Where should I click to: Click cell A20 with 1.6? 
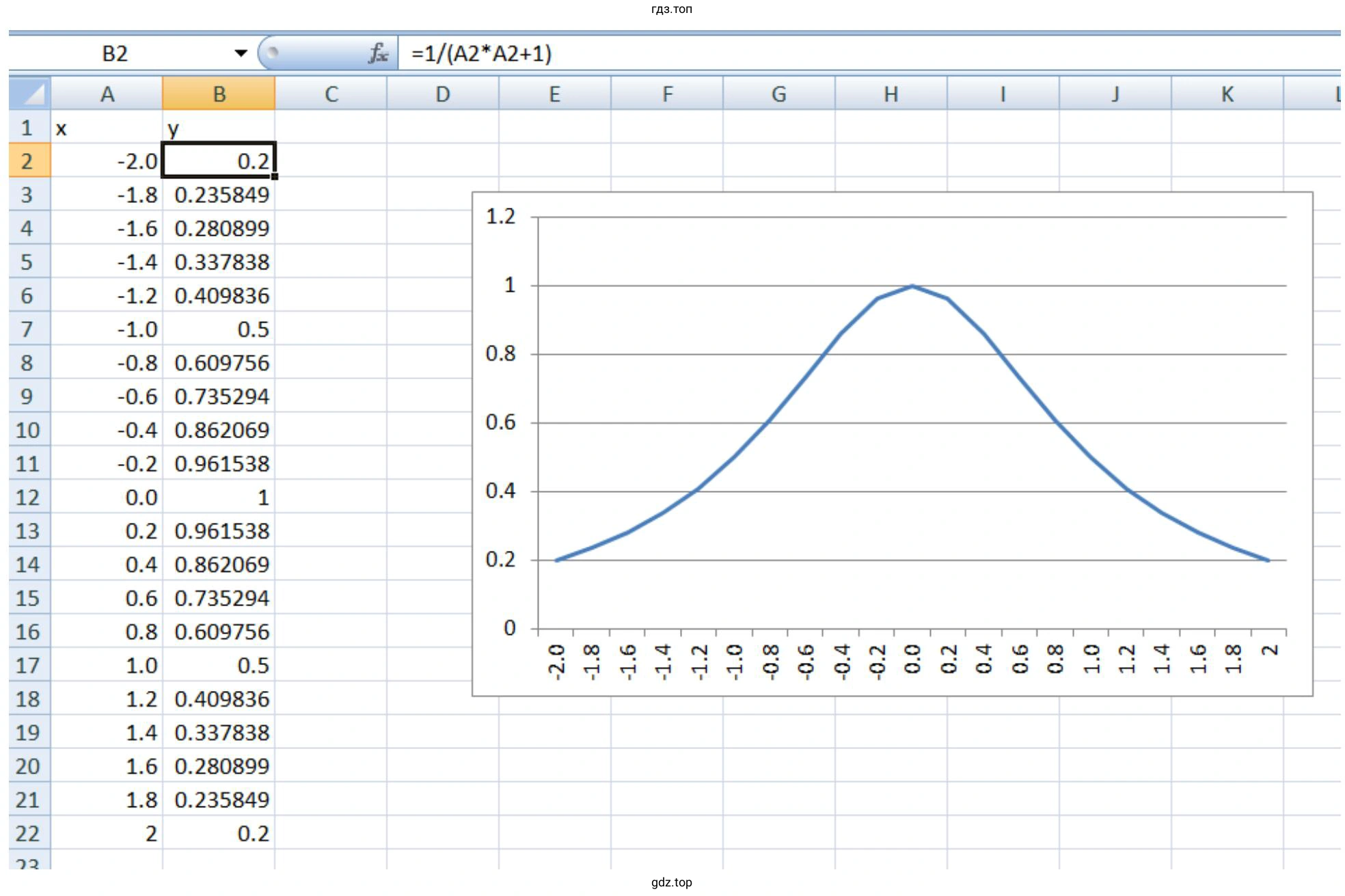(x=107, y=766)
